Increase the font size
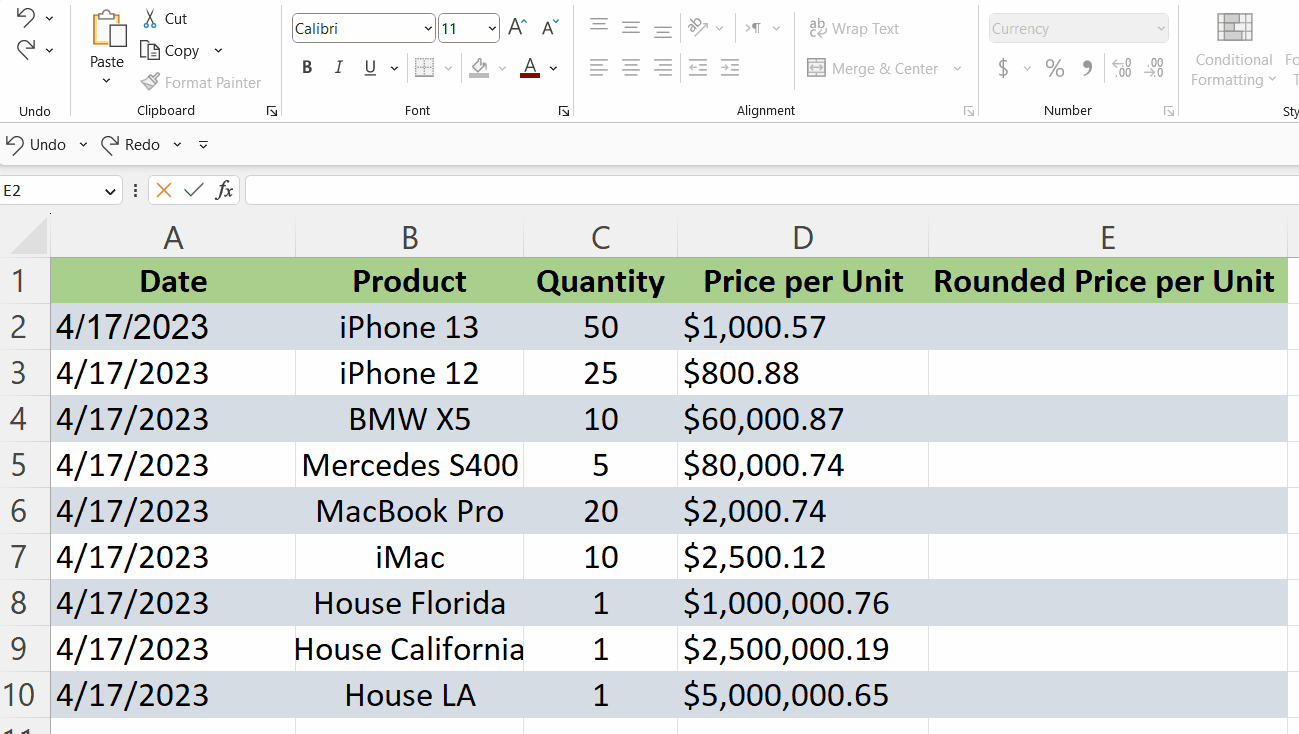Screen dimensions: 1299x734 point(516,27)
